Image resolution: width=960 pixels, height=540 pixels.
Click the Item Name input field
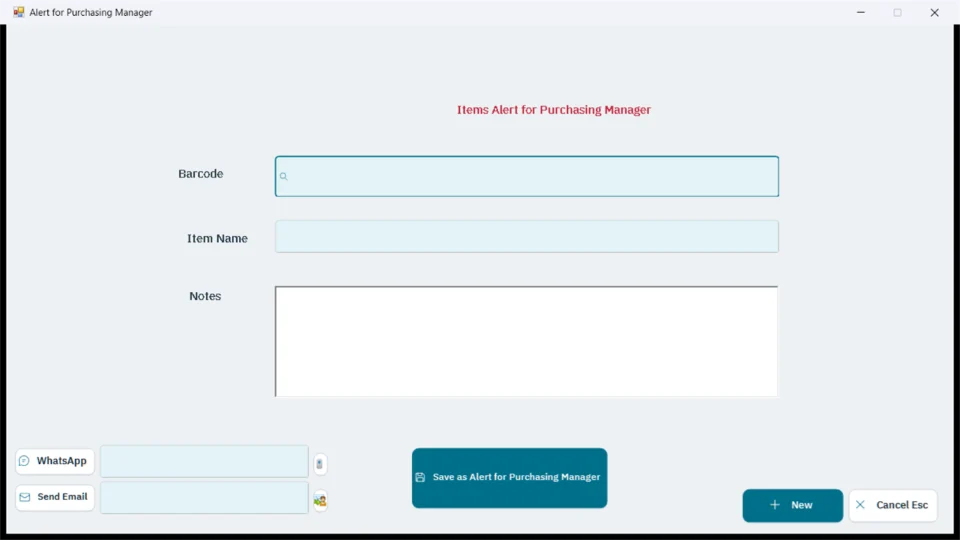coord(527,237)
